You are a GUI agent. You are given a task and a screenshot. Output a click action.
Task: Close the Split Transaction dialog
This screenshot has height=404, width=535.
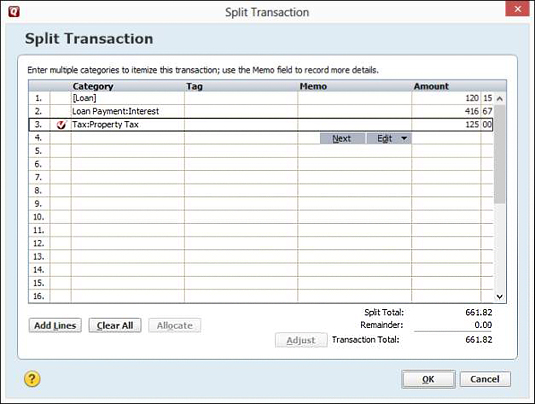(x=517, y=9)
